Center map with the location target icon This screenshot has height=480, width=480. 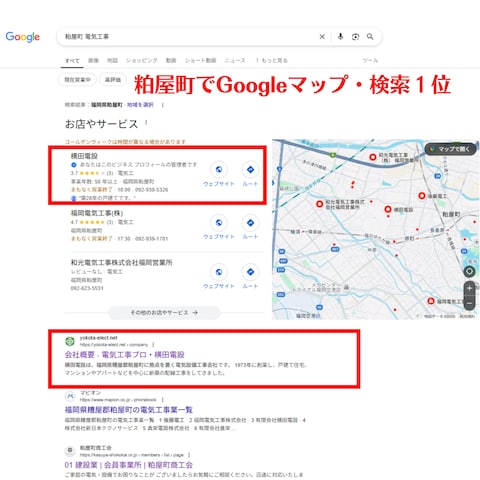click(x=469, y=271)
